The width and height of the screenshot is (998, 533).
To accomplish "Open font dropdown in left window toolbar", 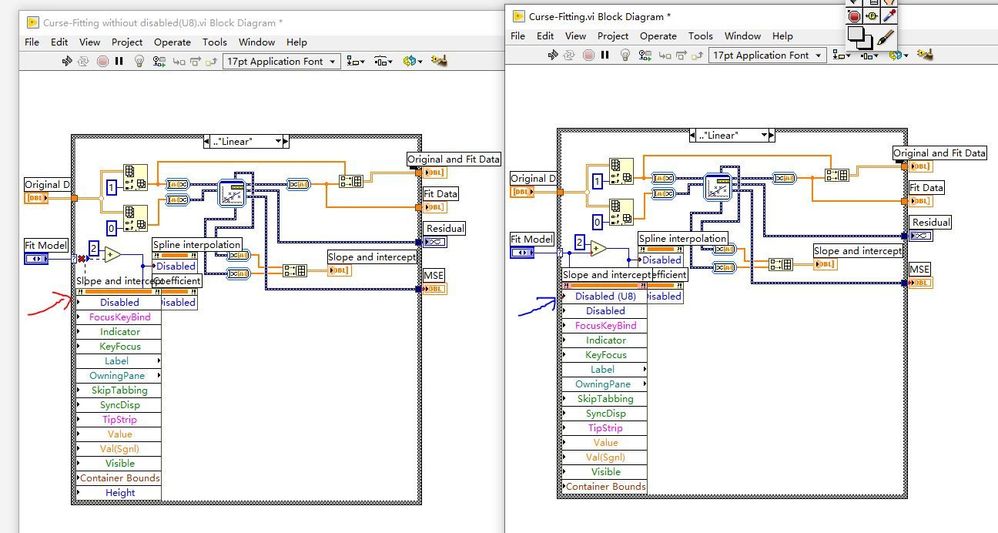I will 281,61.
